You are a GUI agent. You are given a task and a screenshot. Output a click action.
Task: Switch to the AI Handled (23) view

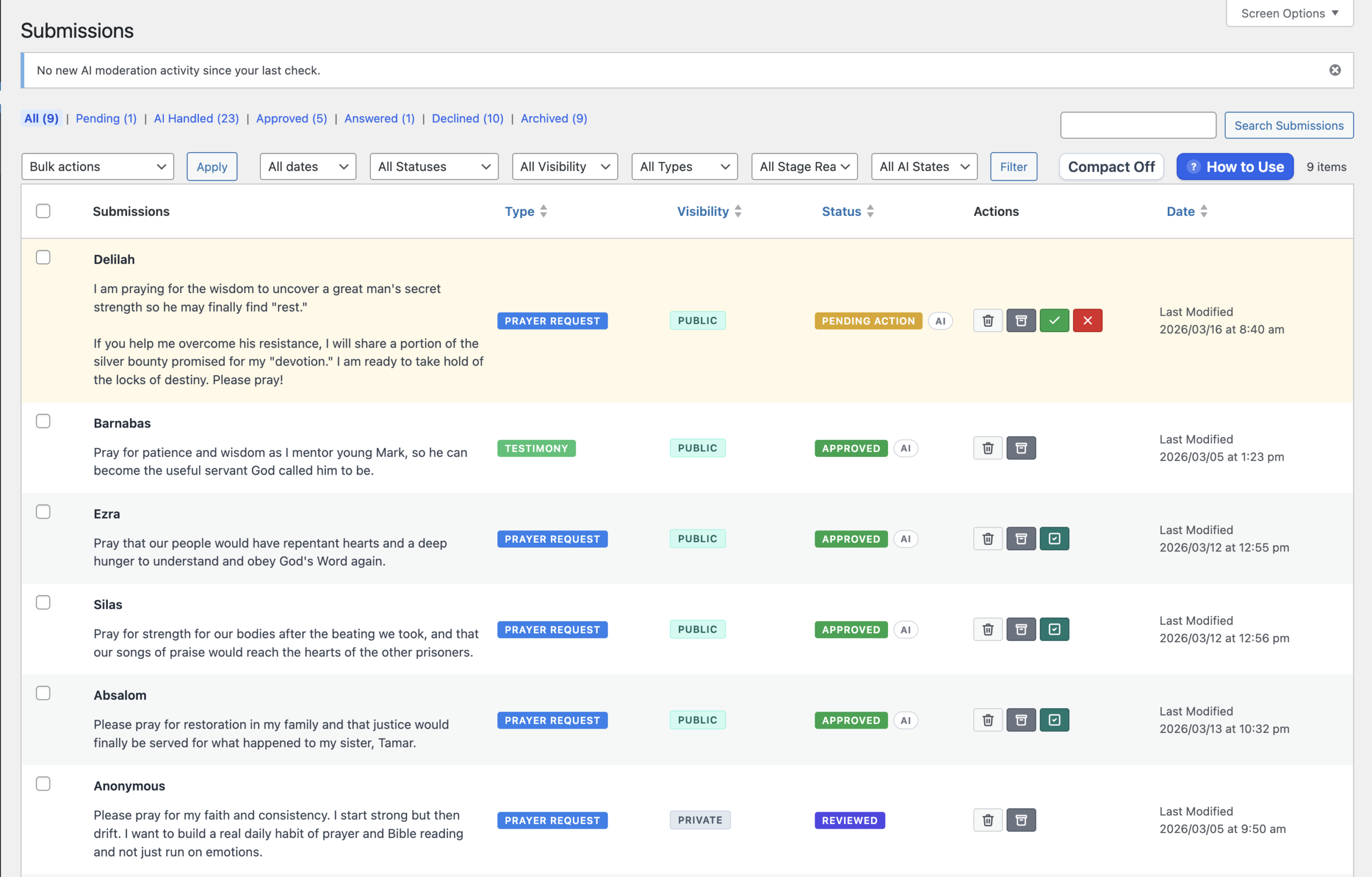click(196, 118)
